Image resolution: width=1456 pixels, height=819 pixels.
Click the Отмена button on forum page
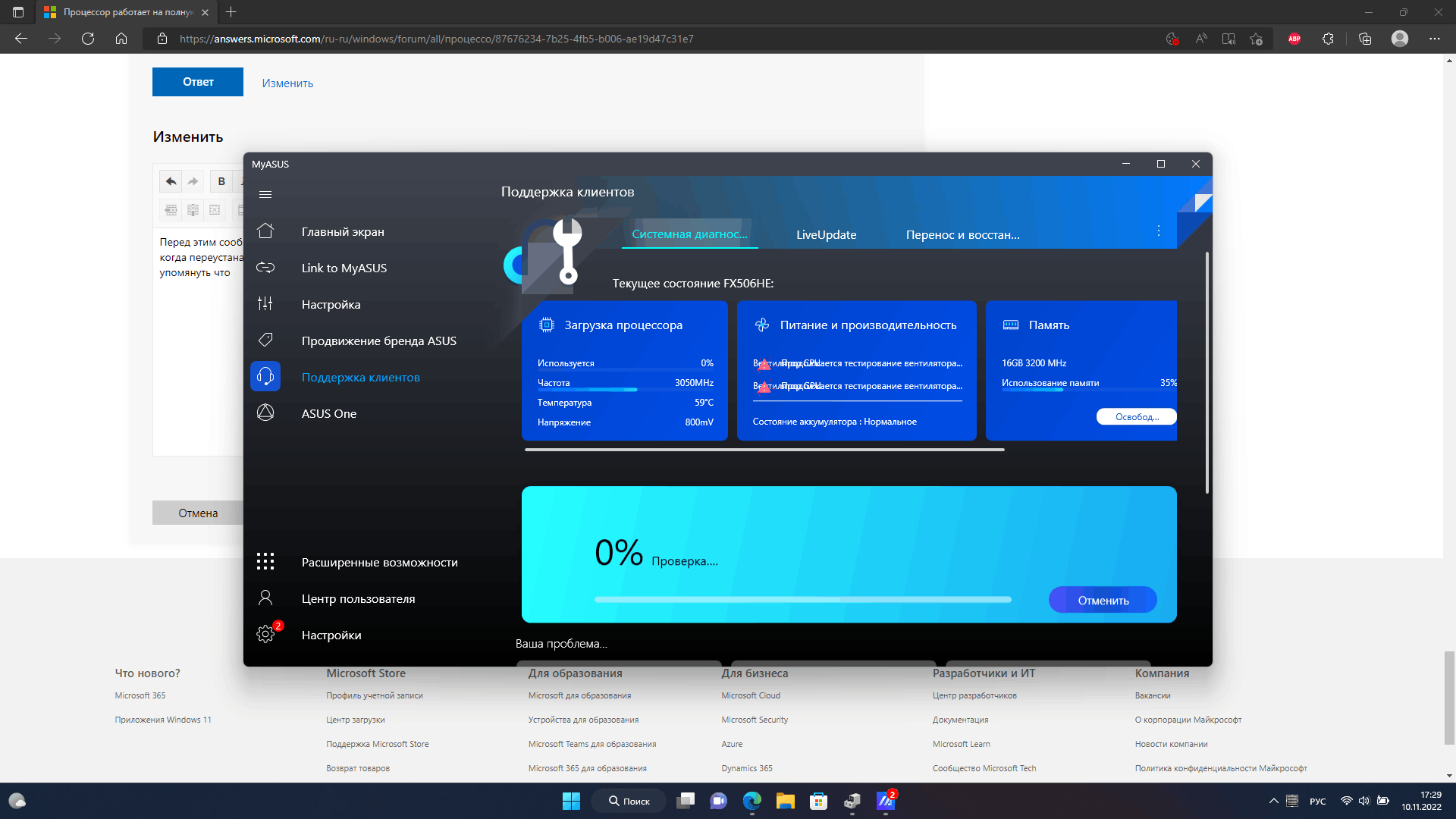click(198, 513)
